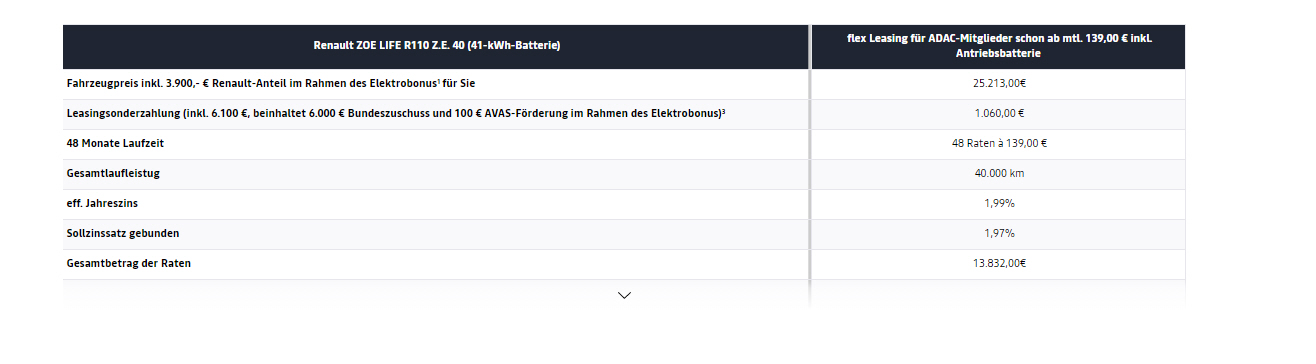Click the 25.213,00€ vehicle price value
This screenshot has width=1316, height=364.
pos(999,83)
